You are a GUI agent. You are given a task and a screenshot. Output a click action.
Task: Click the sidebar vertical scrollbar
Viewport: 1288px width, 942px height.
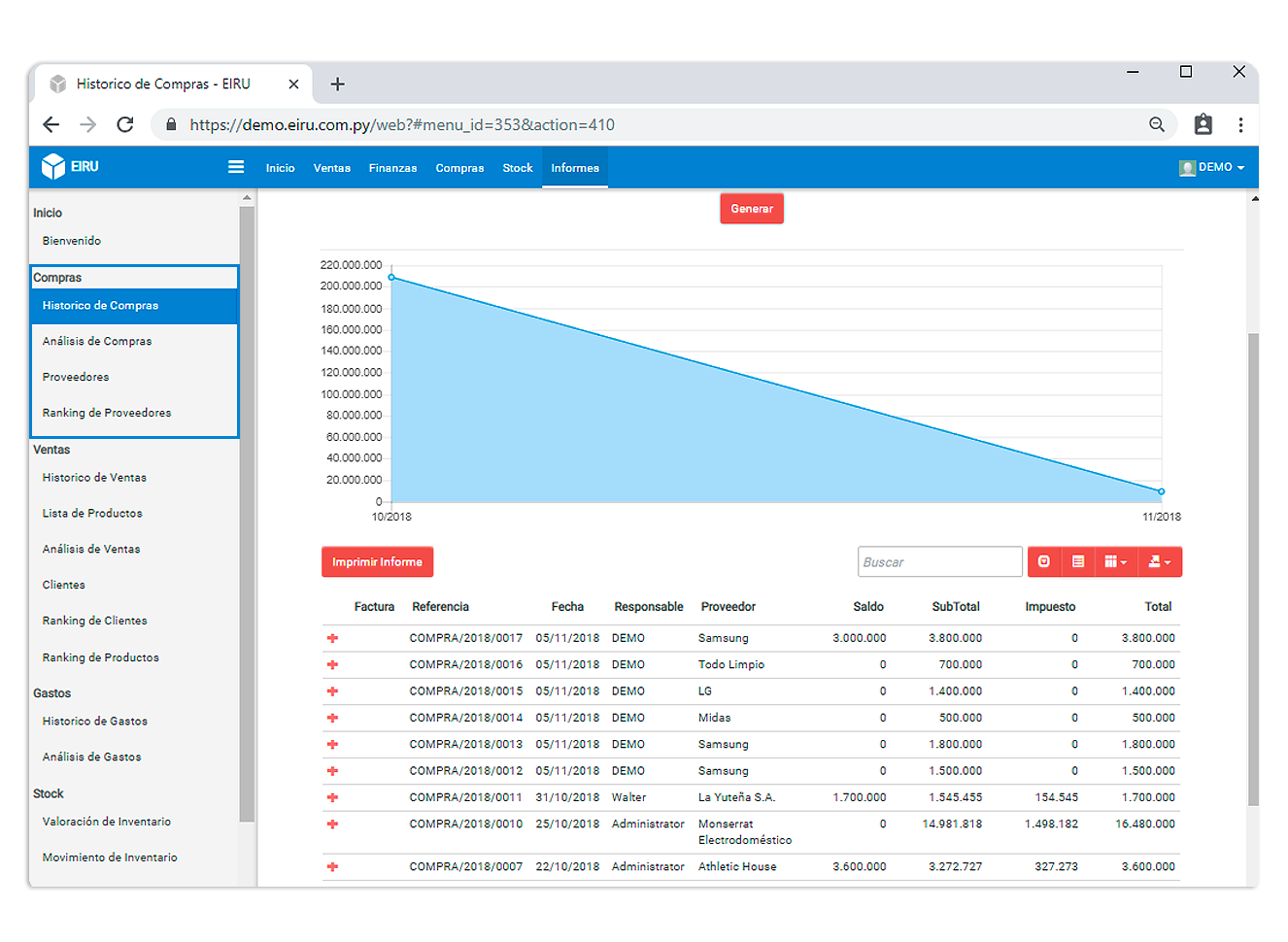click(247, 515)
